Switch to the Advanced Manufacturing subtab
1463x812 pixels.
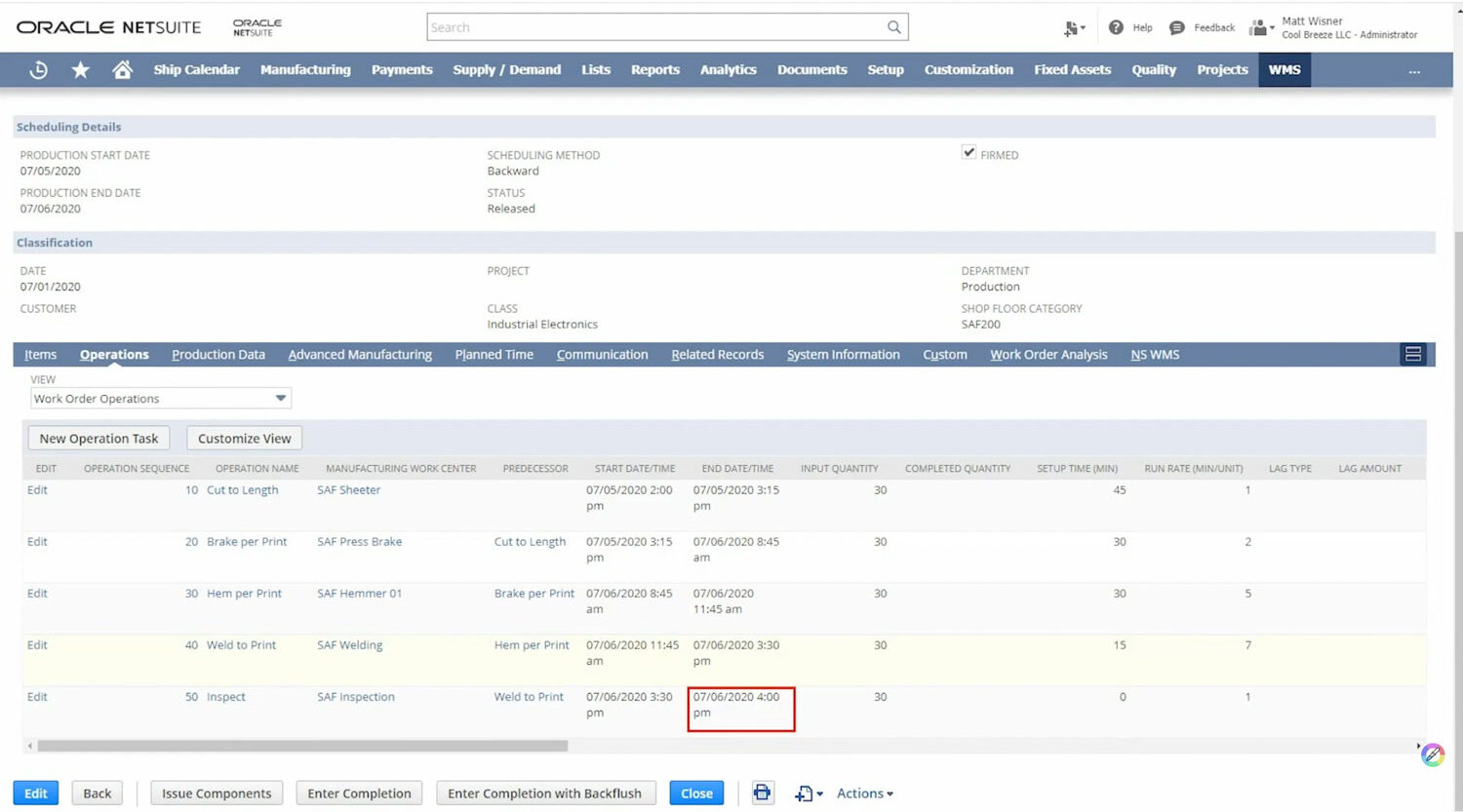click(x=360, y=355)
